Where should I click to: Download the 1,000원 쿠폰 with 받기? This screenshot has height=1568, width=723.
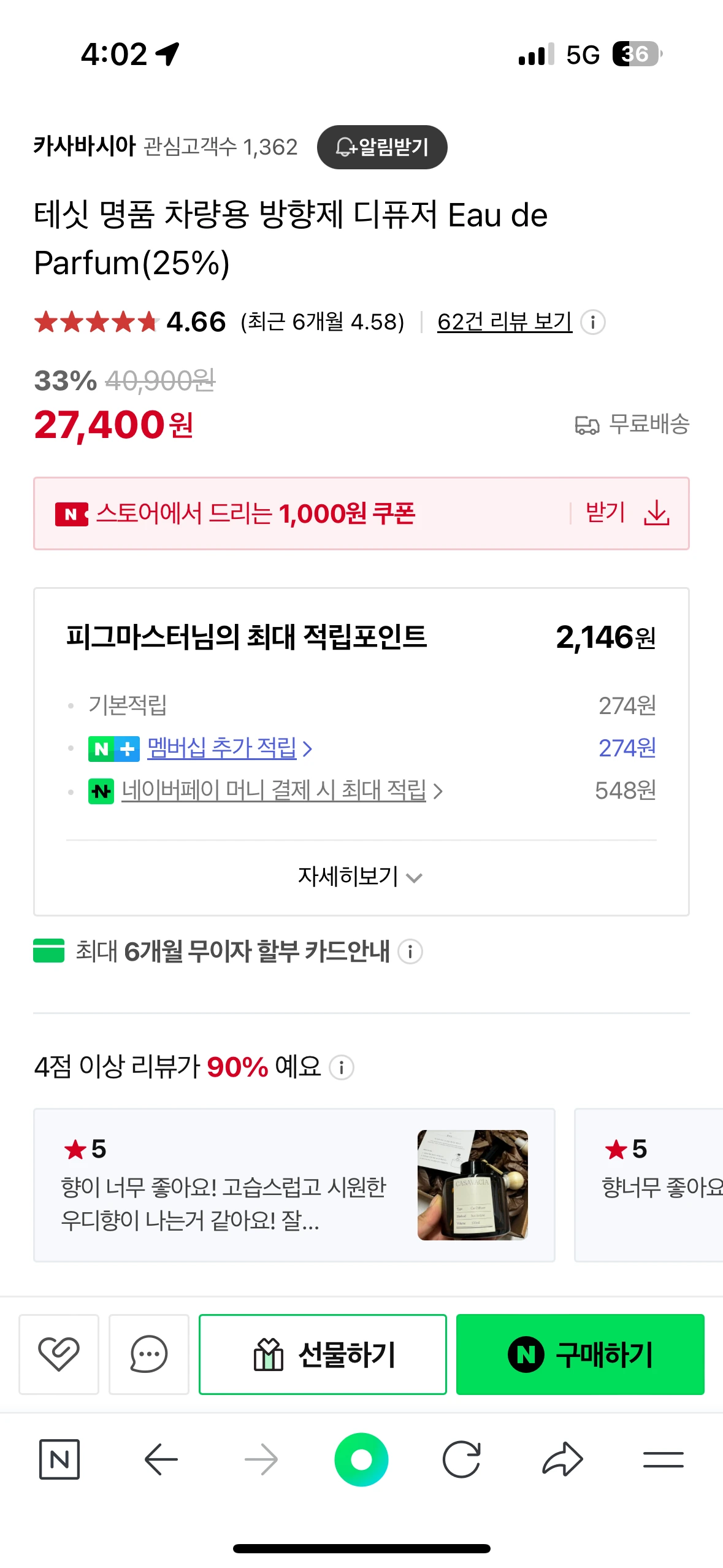click(628, 513)
